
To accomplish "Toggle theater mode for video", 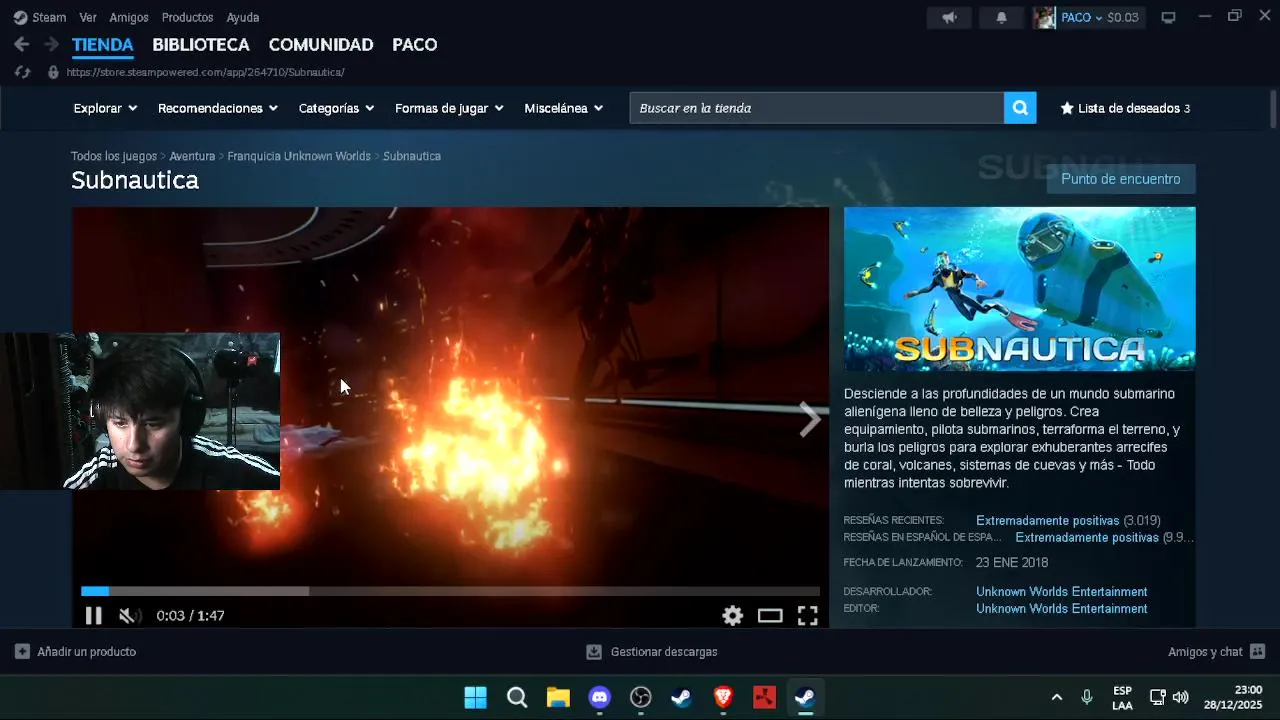I will (x=770, y=616).
